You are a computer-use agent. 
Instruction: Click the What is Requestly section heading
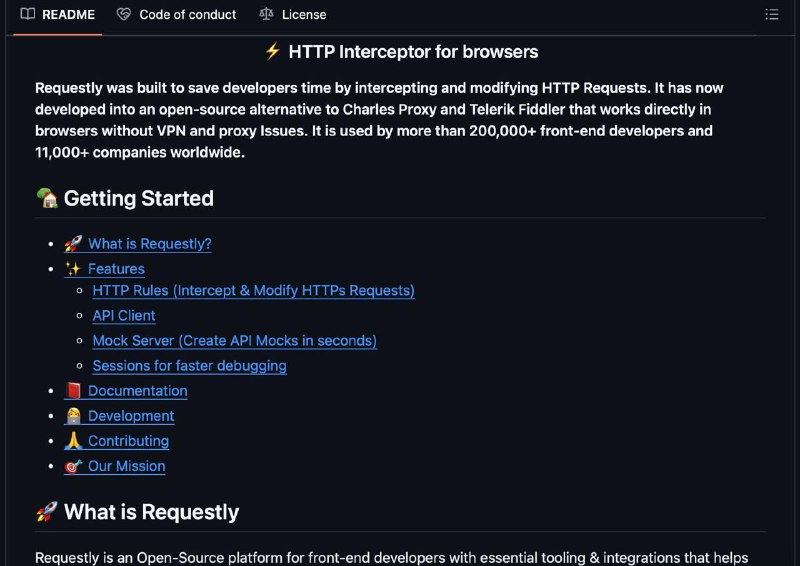(151, 512)
